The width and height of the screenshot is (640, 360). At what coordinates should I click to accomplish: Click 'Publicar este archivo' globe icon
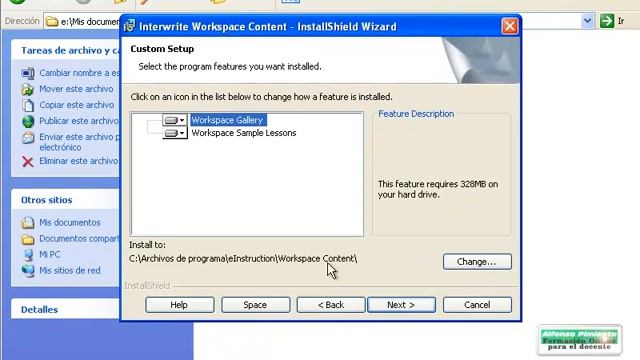pyautogui.click(x=28, y=121)
